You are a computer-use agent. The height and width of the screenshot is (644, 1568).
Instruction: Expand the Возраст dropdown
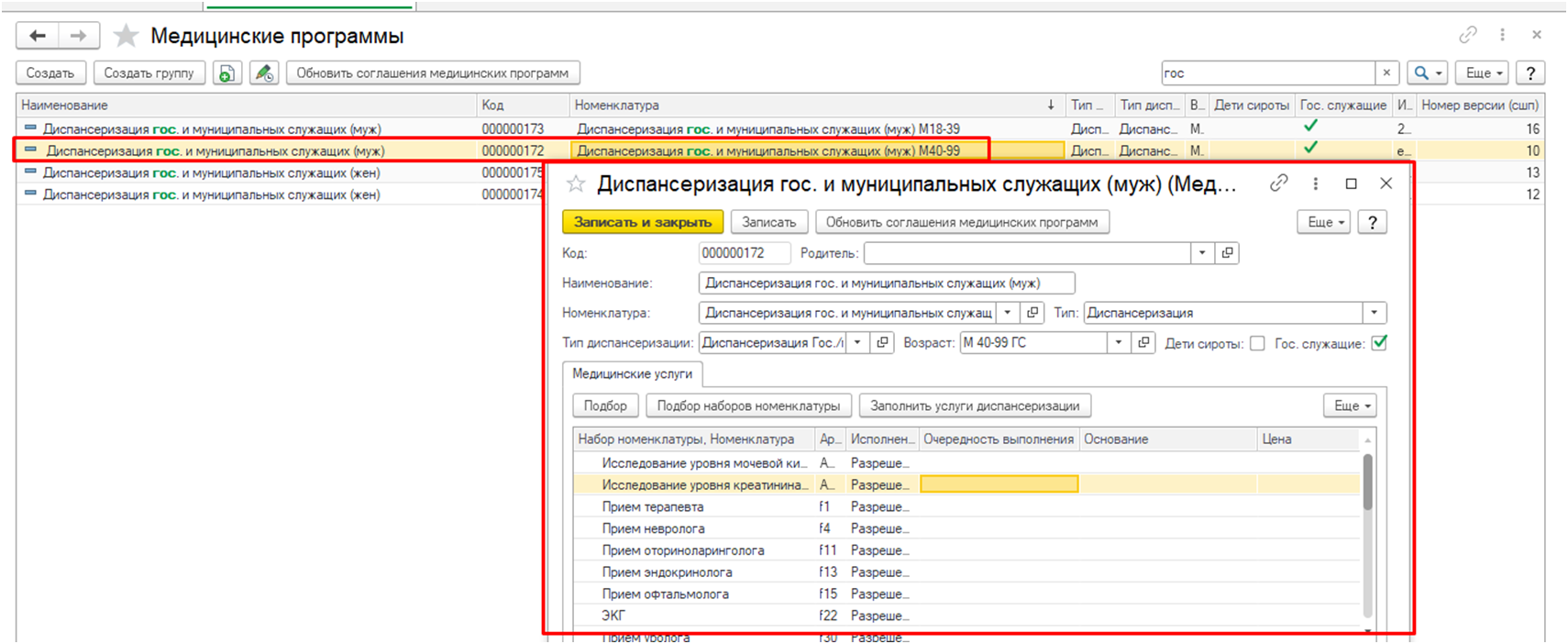[1118, 342]
